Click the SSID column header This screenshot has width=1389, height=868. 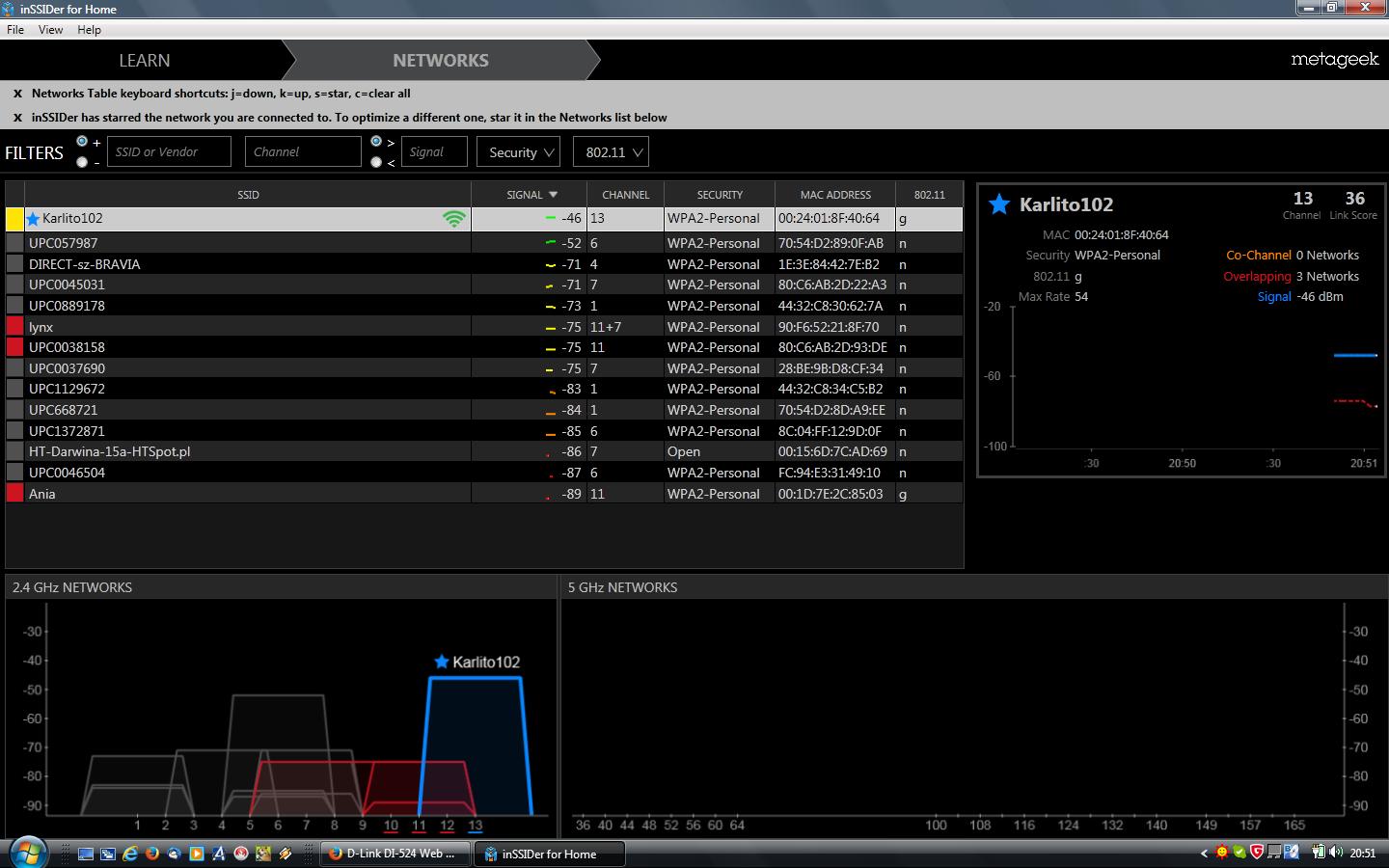(248, 195)
